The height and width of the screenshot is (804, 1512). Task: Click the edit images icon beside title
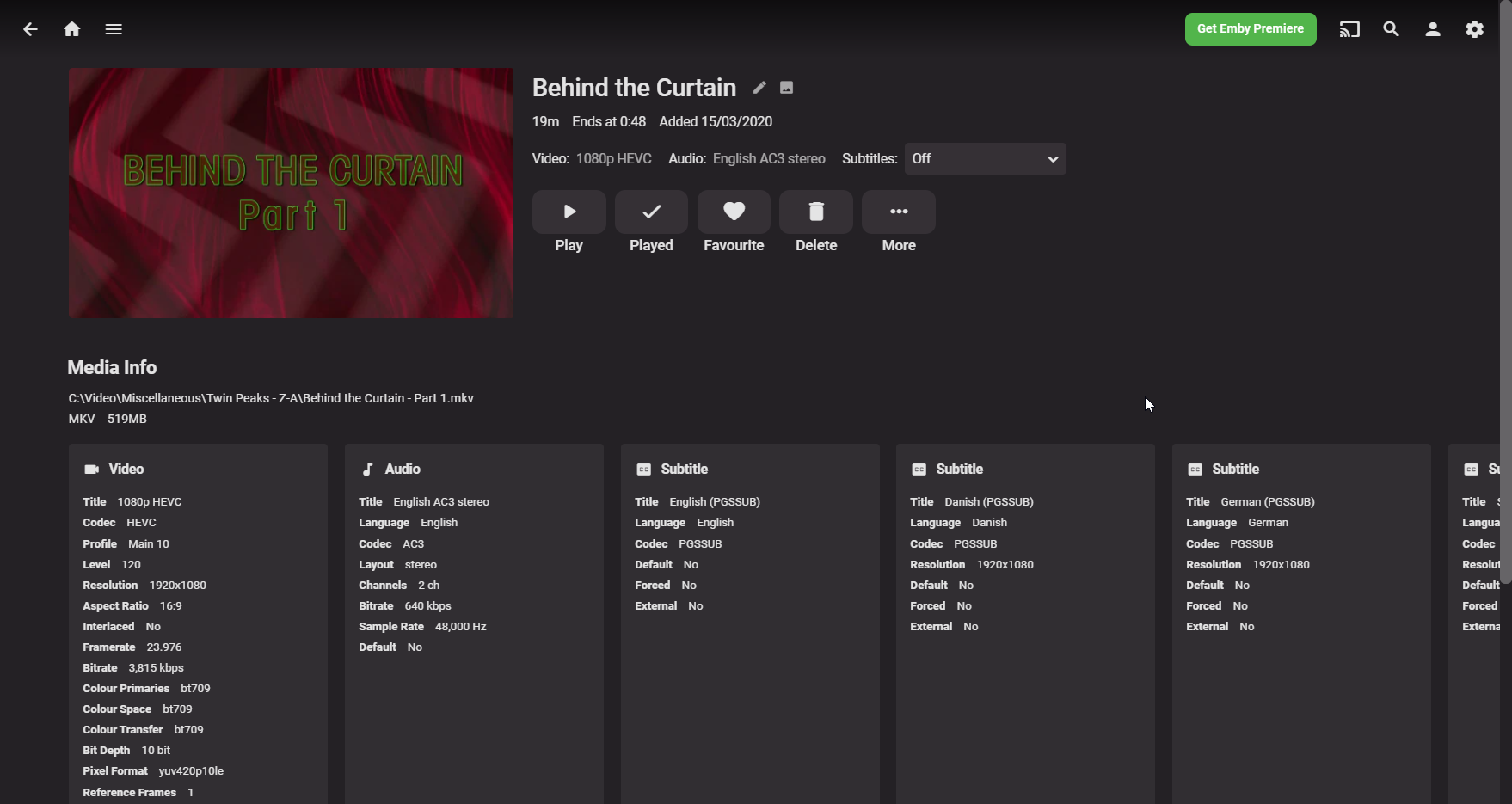click(786, 88)
